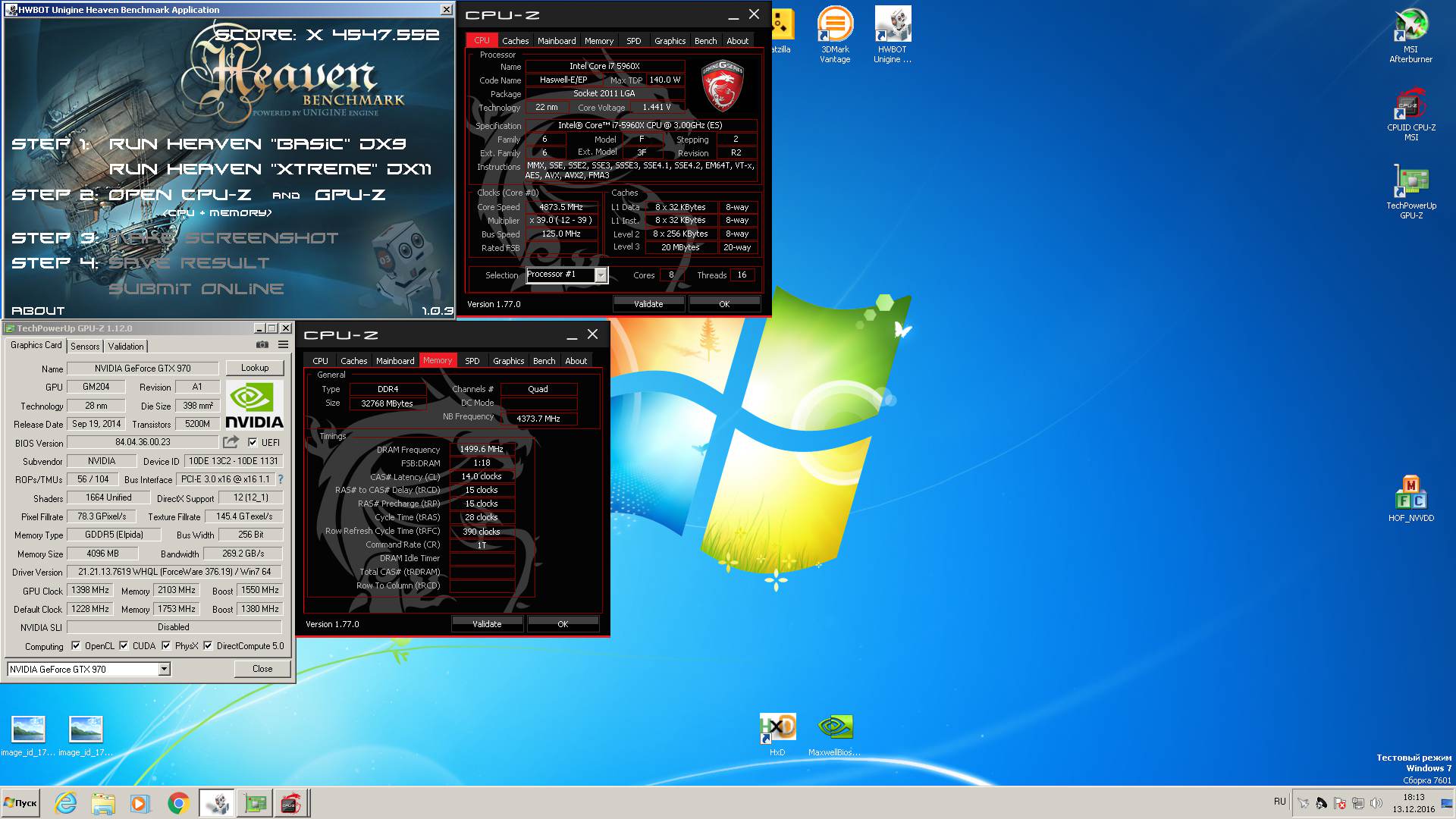
Task: Open the MaxwellBios desktop icon
Action: 834,734
